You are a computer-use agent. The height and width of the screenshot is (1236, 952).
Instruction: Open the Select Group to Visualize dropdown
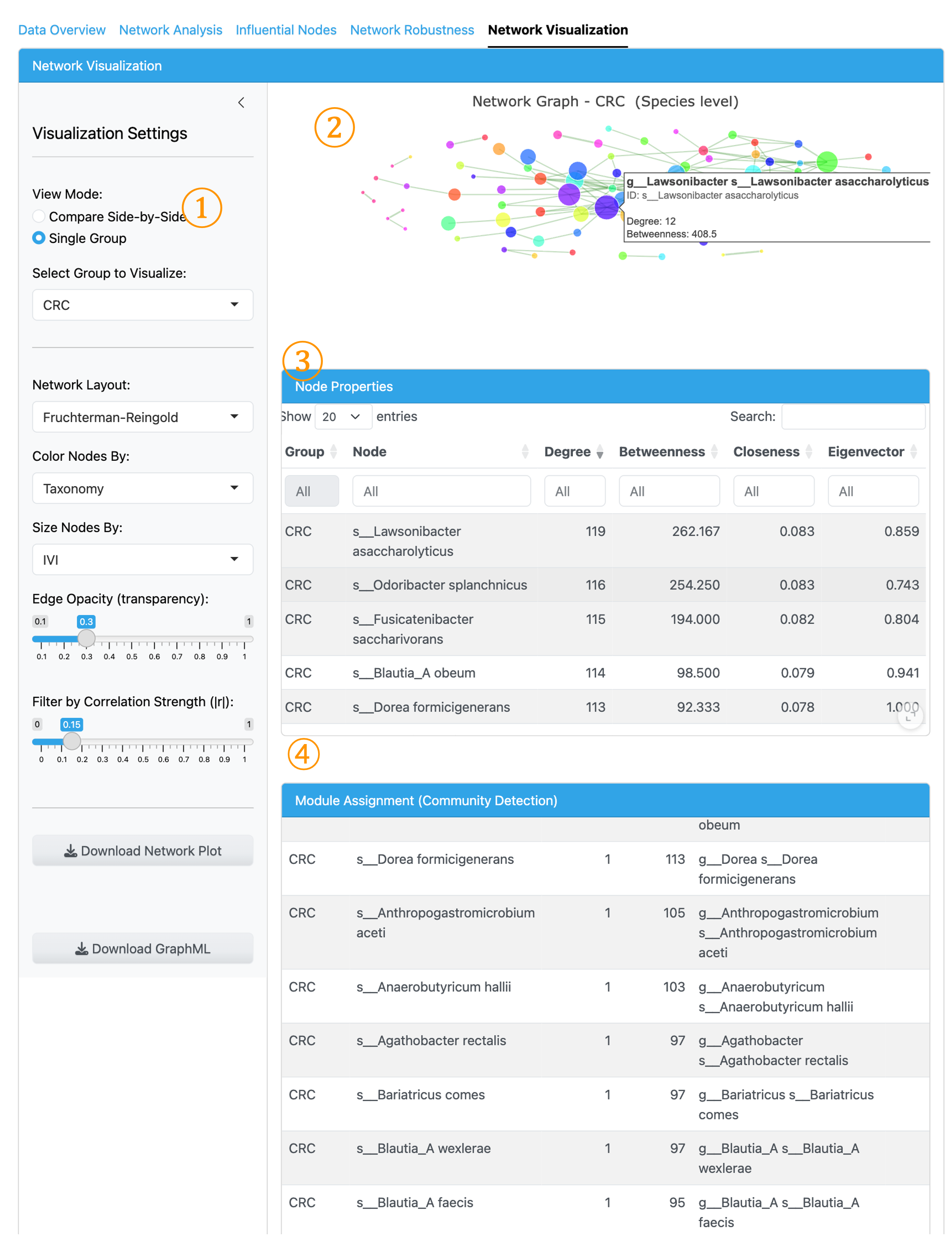pos(143,305)
